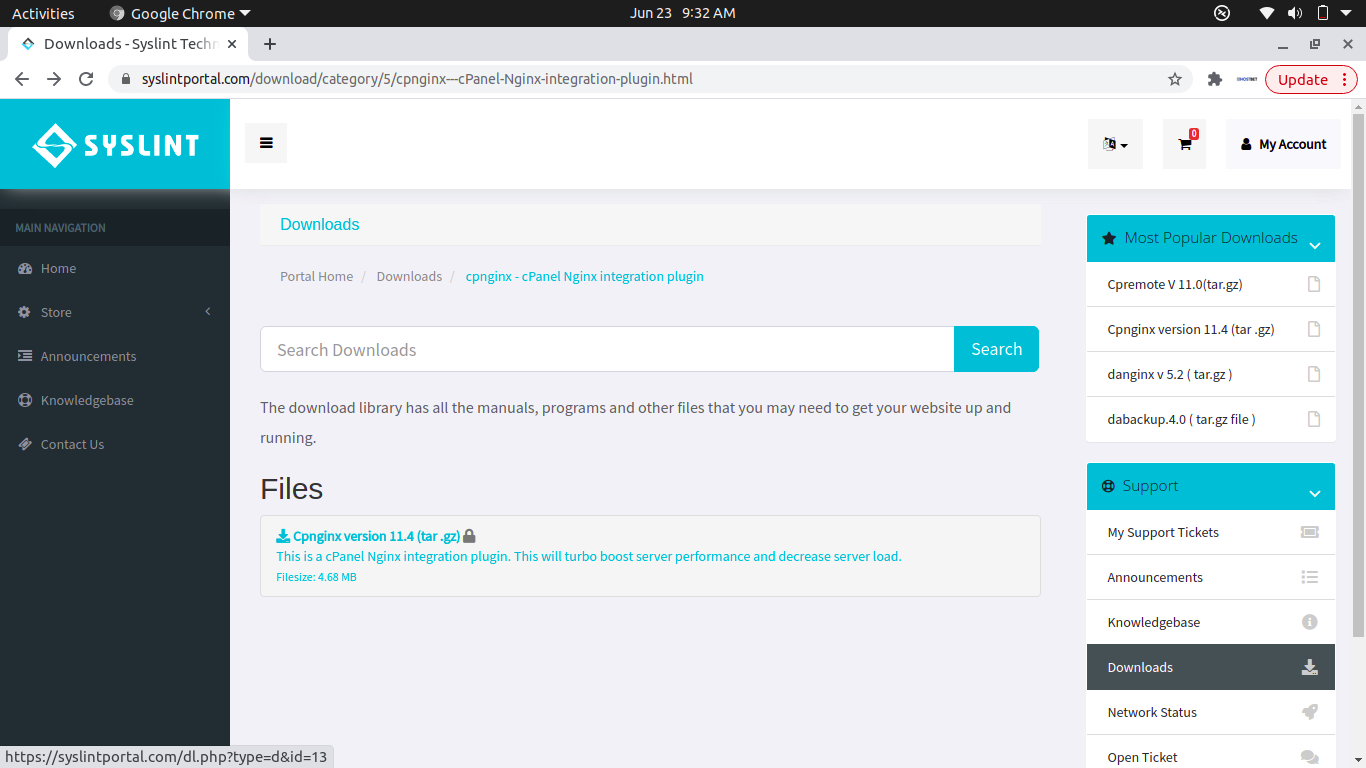Click list icon beside Support Announcements
This screenshot has width=1366, height=768.
tap(1310, 577)
